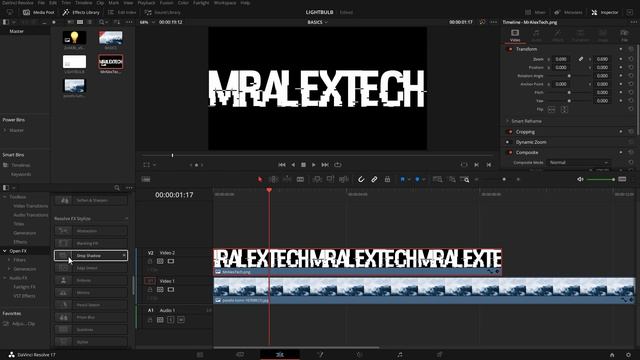
Task: Open the File menu
Action: [x=41, y=2]
